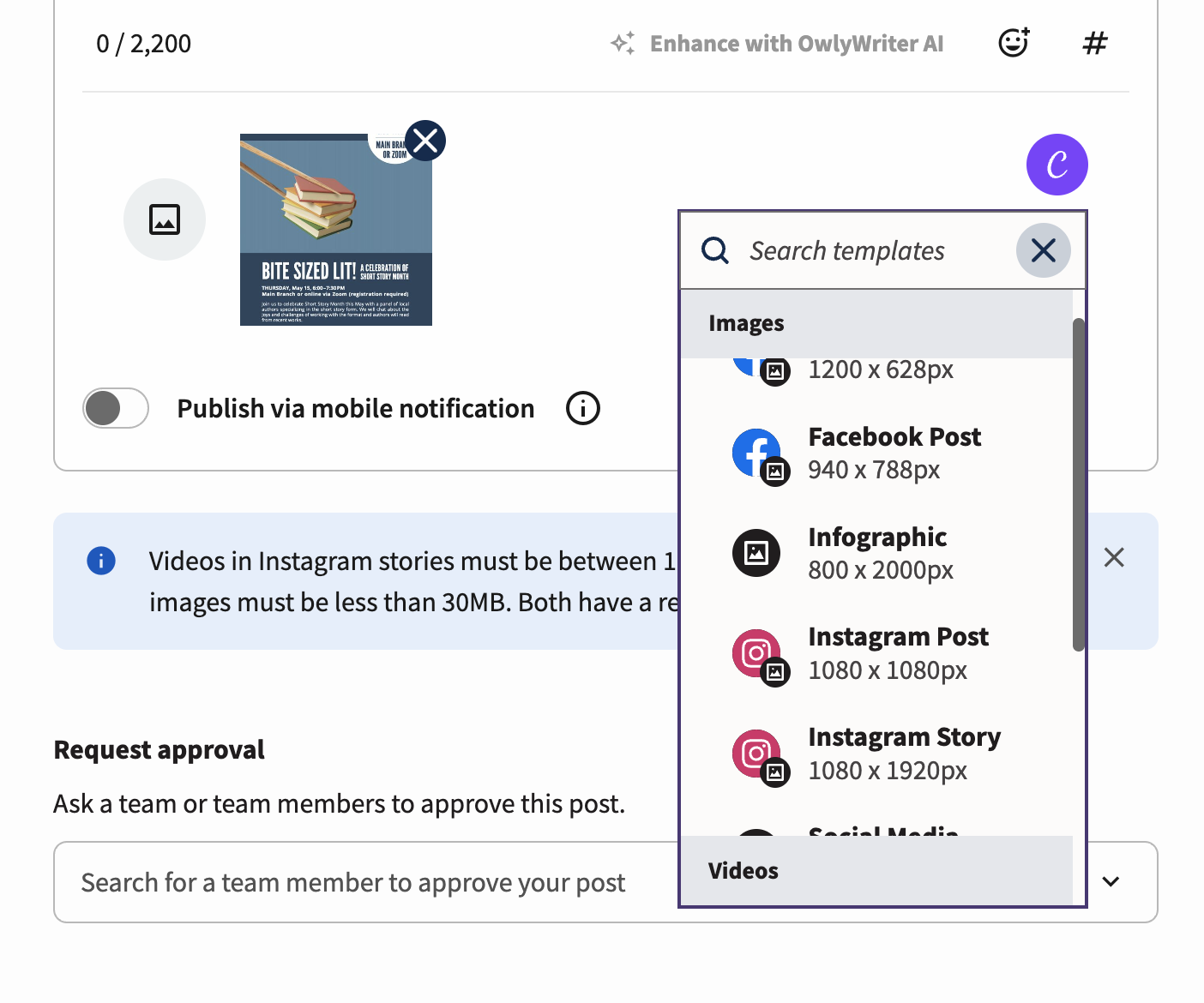The width and height of the screenshot is (1204, 1003).
Task: Select the Instagram Story template icon
Action: [x=757, y=754]
